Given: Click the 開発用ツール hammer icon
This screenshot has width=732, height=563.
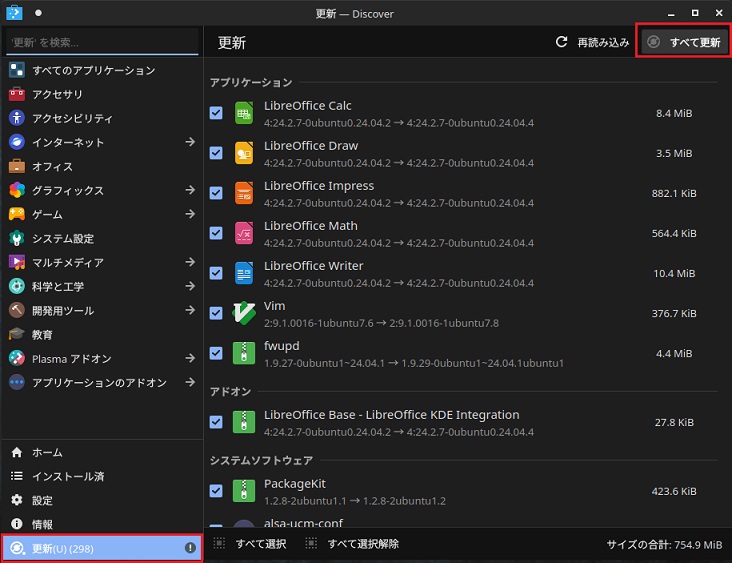Looking at the screenshot, I should (x=17, y=310).
